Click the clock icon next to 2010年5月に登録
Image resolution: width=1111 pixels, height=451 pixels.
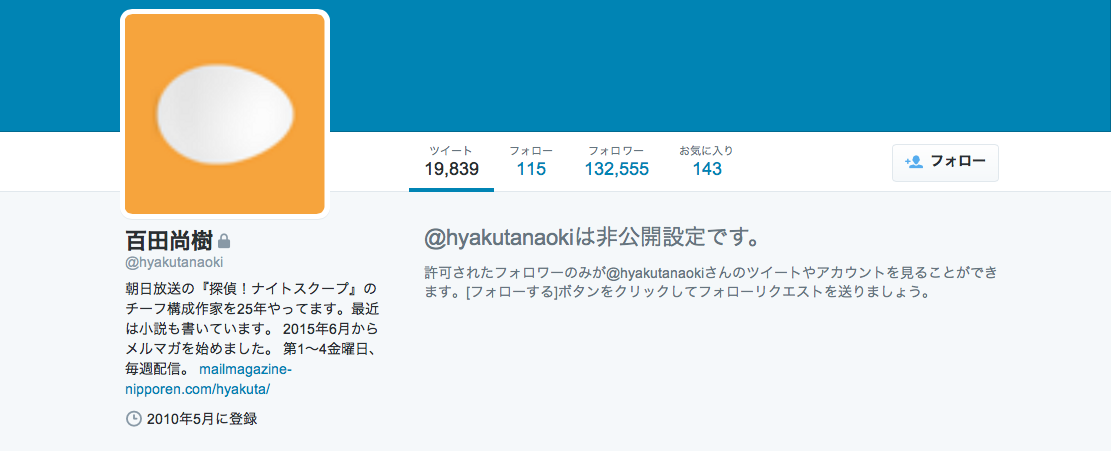pyautogui.click(x=133, y=418)
